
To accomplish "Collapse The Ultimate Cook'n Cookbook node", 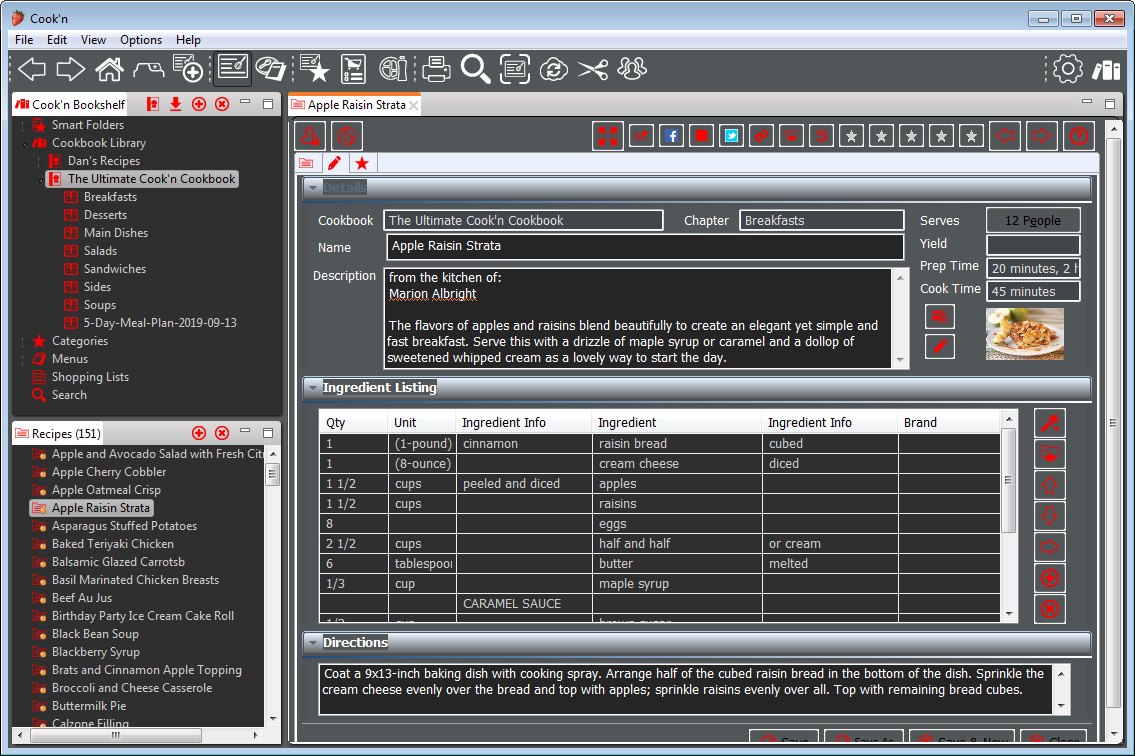I will (41, 179).
